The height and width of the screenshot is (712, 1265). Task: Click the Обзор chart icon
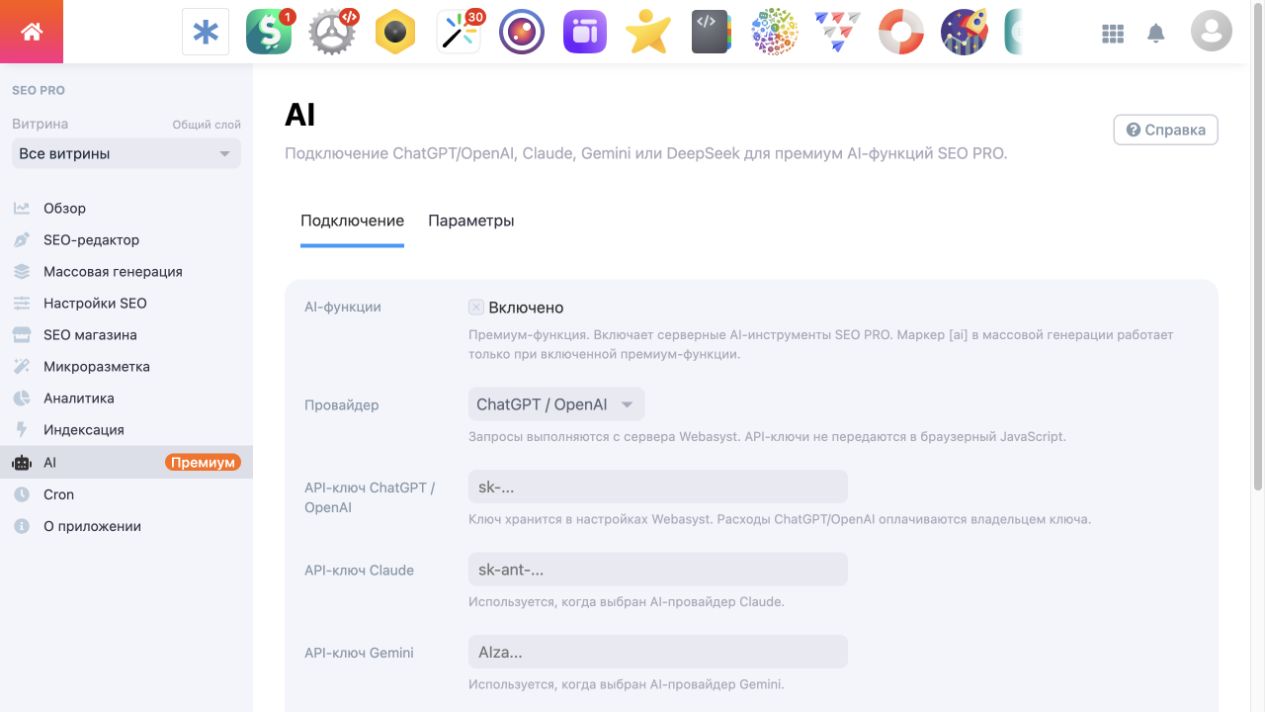click(x=21, y=208)
